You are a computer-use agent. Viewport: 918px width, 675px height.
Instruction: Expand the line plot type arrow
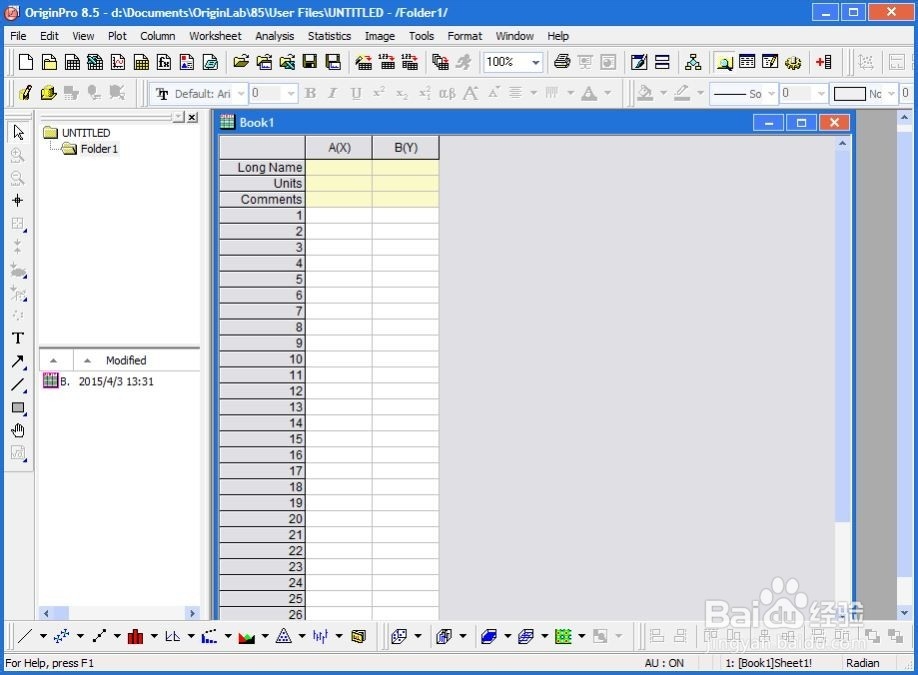coord(43,636)
